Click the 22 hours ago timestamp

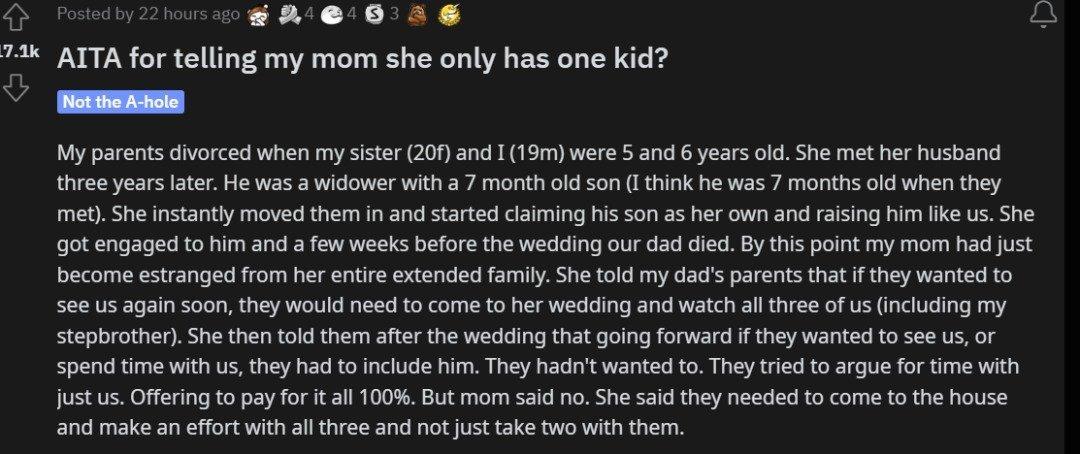[189, 14]
